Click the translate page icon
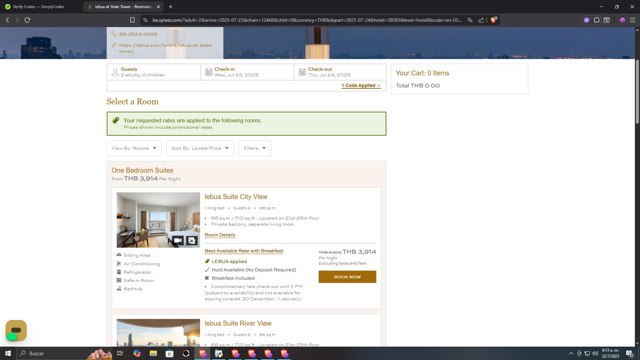Viewport: 640px width, 360px height. 470,20
